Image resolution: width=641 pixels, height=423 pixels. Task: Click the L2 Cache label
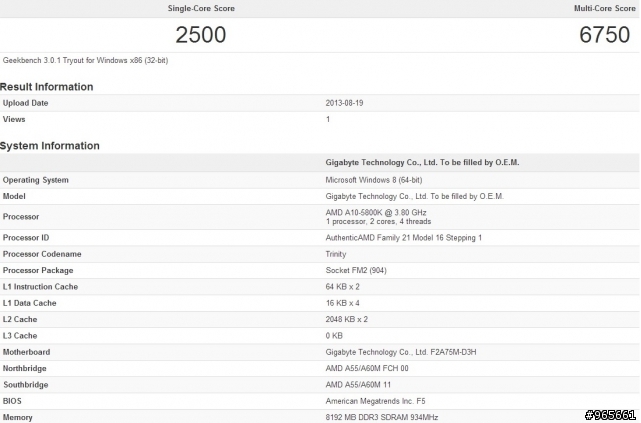pos(20,320)
